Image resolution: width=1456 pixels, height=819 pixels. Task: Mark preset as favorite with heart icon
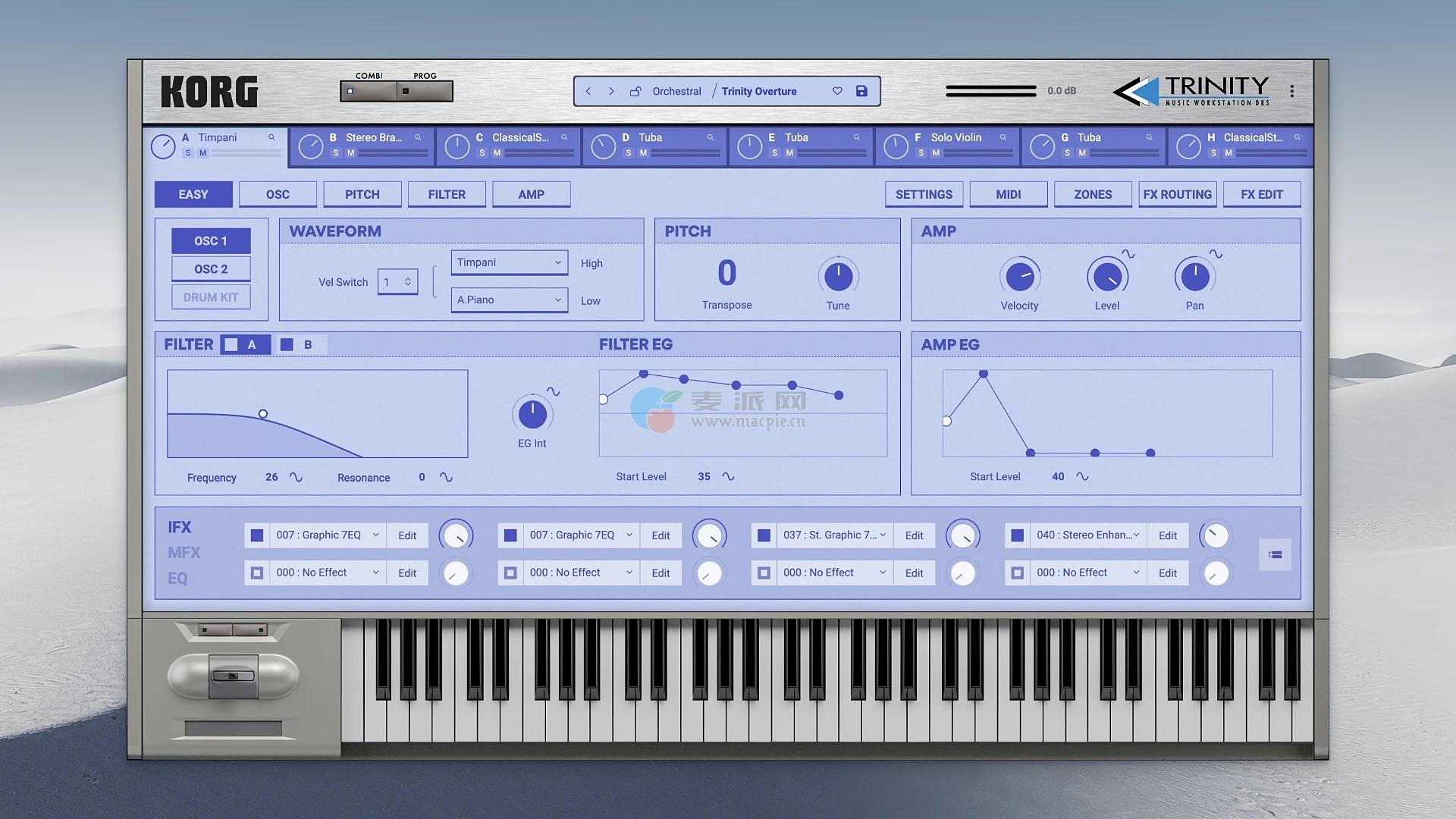pyautogui.click(x=837, y=91)
